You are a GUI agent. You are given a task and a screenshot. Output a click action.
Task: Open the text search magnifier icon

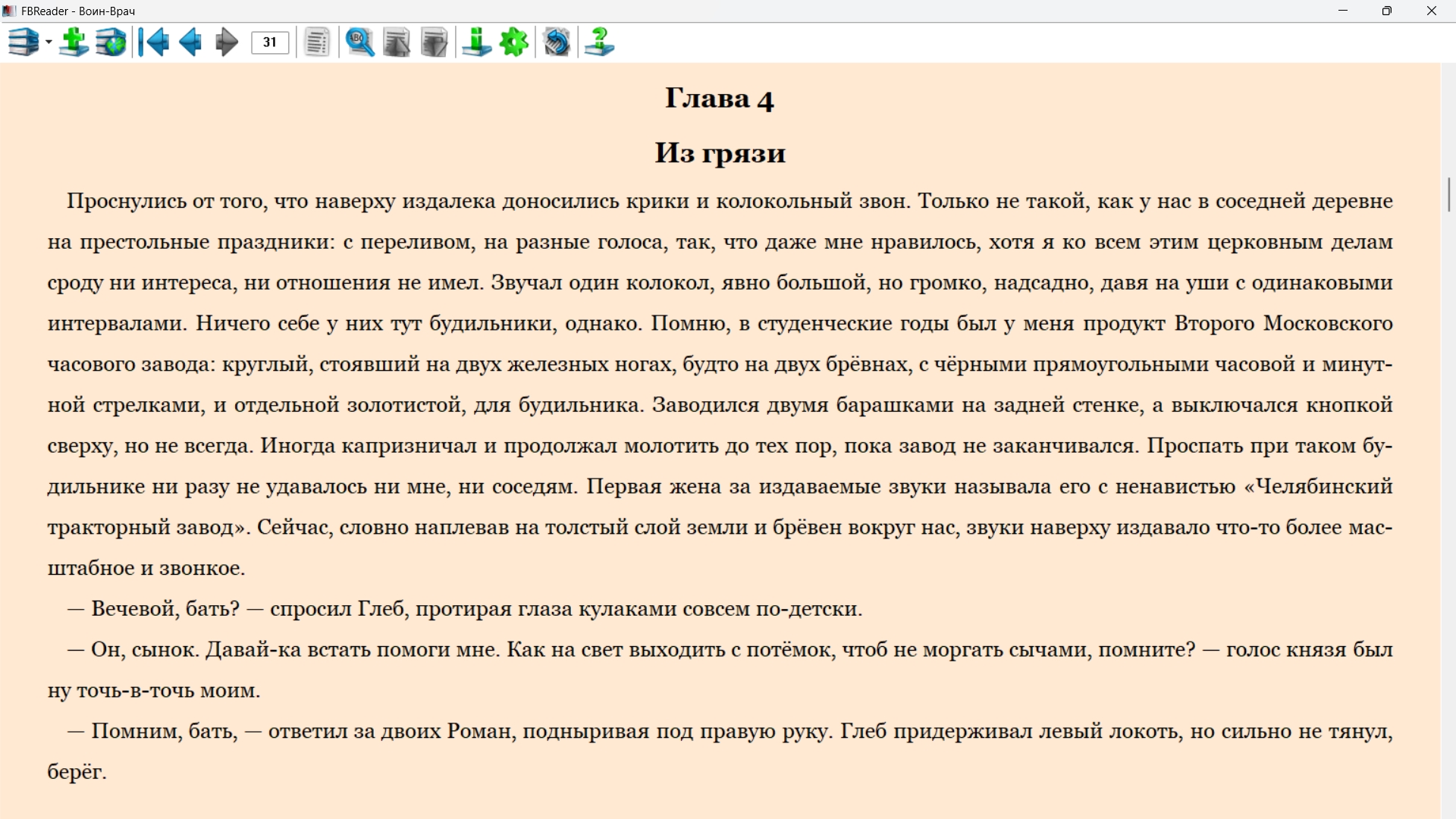pos(359,42)
